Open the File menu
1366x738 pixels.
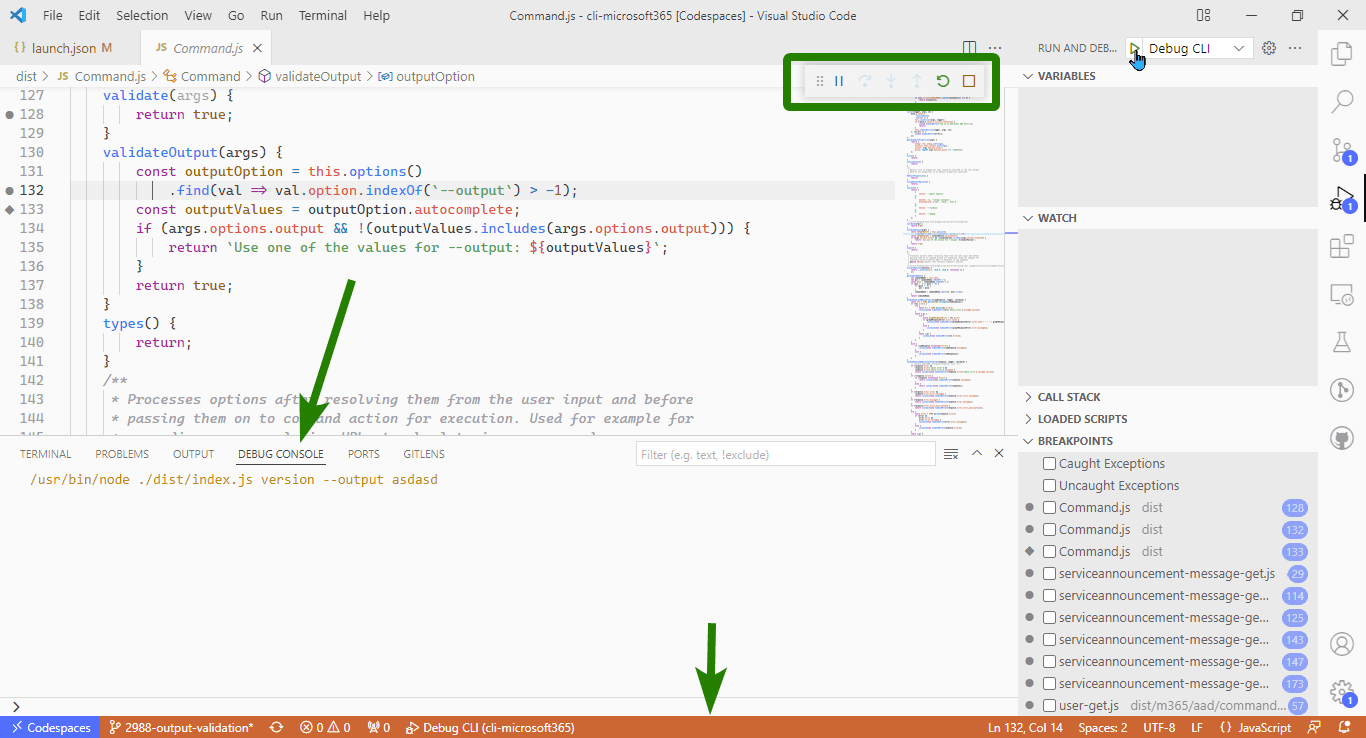click(x=53, y=16)
